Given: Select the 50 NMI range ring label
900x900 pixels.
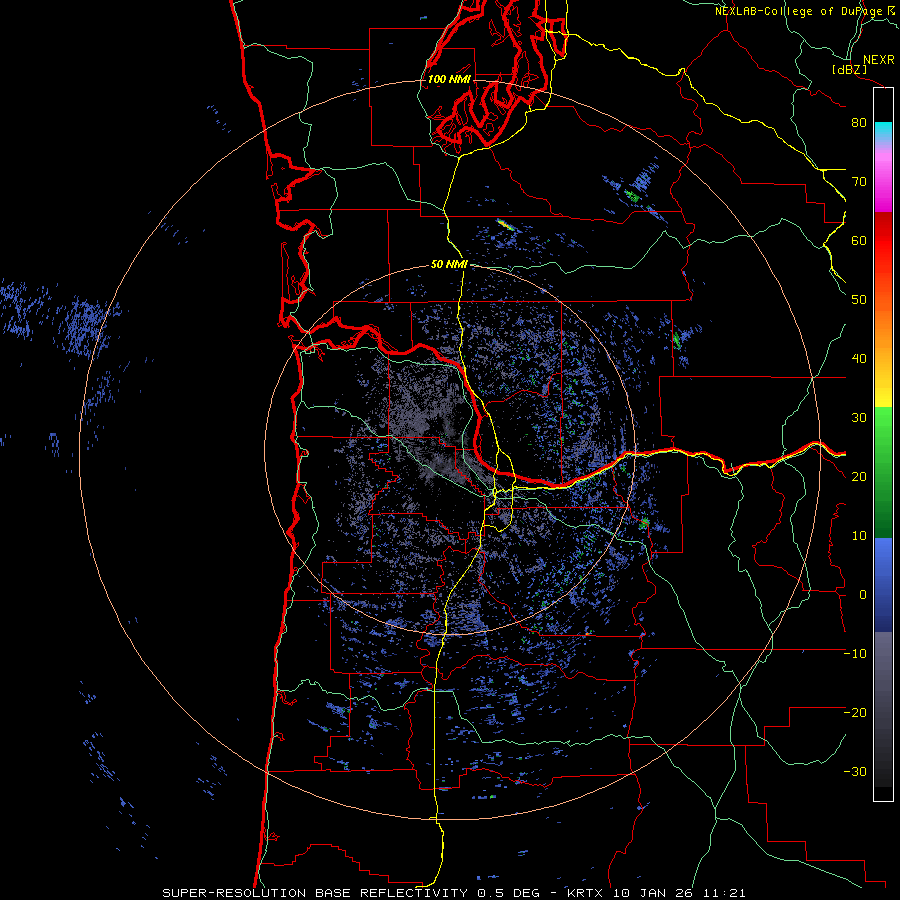Looking at the screenshot, I should click(449, 265).
